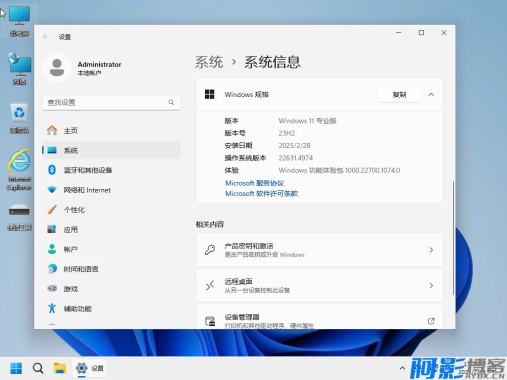Click the 体验 feature pack value text
This screenshot has height=380, width=507.
click(339, 170)
